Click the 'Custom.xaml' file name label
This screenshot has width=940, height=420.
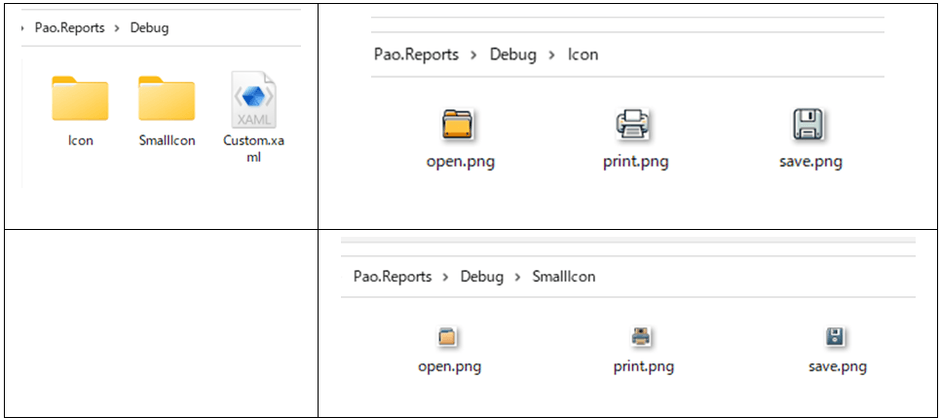(x=254, y=149)
